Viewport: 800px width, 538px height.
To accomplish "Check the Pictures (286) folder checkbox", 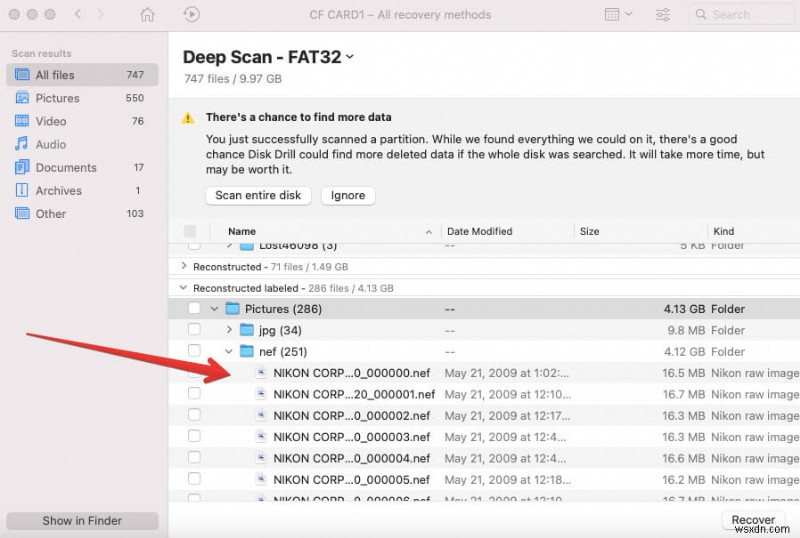I will pyautogui.click(x=194, y=308).
